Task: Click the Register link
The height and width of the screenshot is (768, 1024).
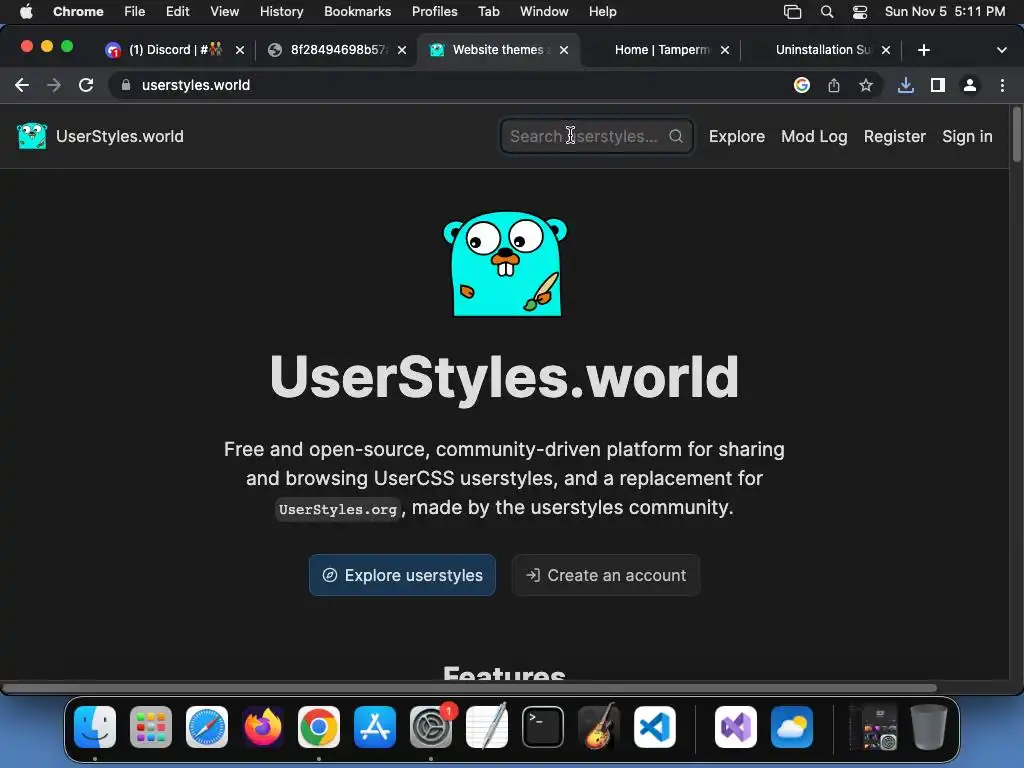Action: [x=895, y=136]
